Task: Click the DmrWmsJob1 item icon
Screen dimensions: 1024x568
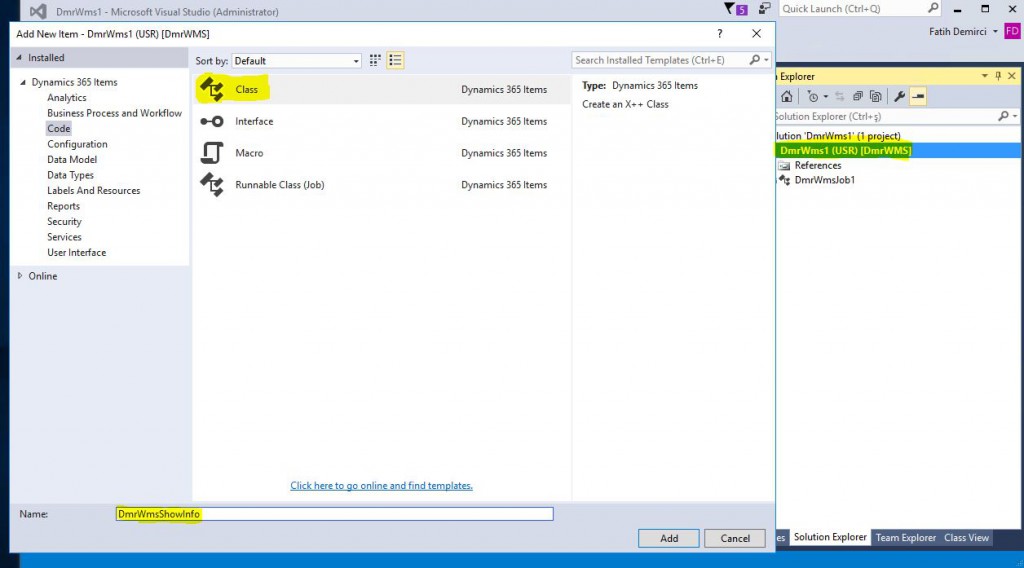Action: coord(784,180)
